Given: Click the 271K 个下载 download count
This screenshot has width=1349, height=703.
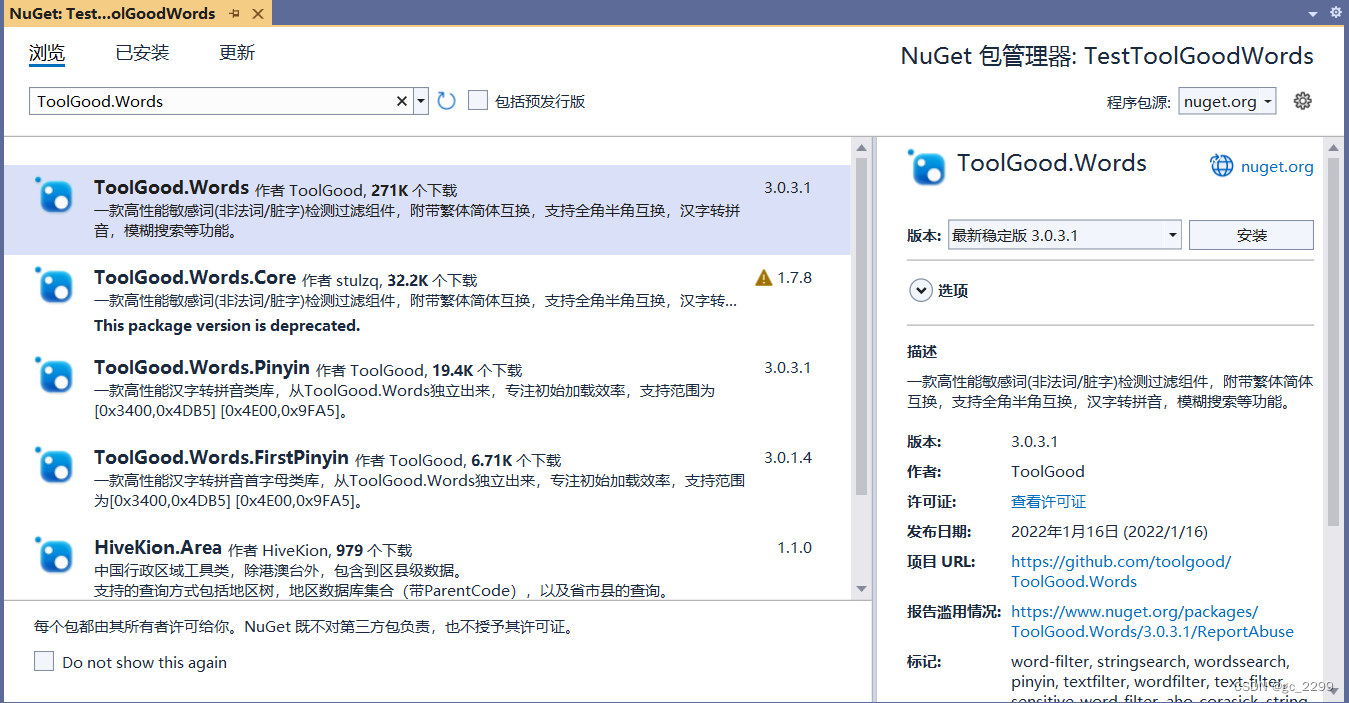Looking at the screenshot, I should tap(414, 190).
